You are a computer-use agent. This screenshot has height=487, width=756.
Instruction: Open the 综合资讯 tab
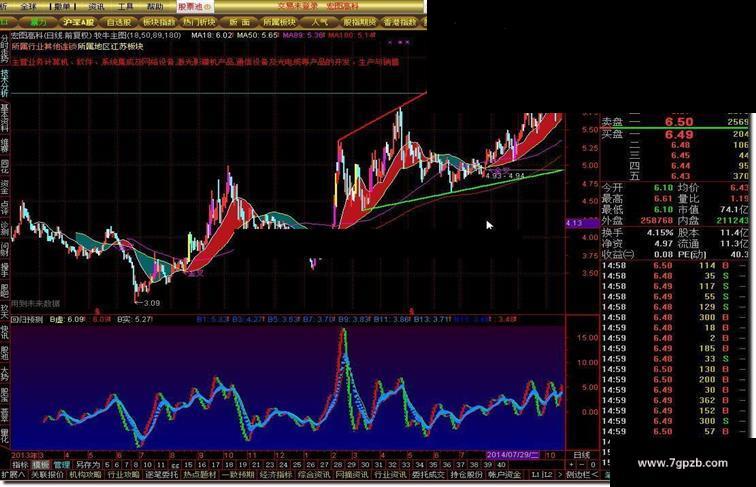pyautogui.click(x=314, y=475)
